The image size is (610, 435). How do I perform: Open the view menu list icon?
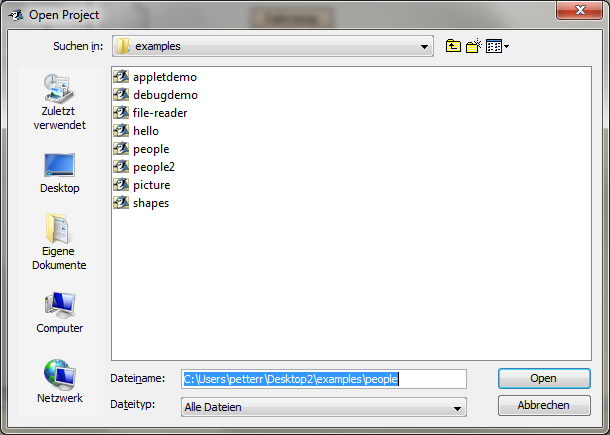point(498,46)
